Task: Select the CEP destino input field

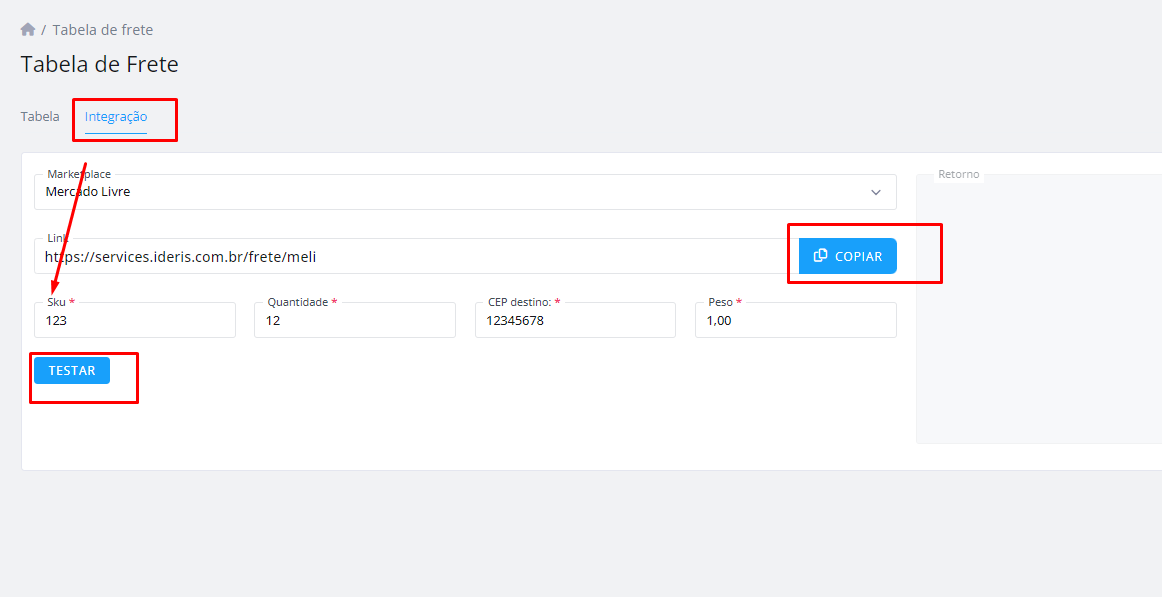Action: 575,321
